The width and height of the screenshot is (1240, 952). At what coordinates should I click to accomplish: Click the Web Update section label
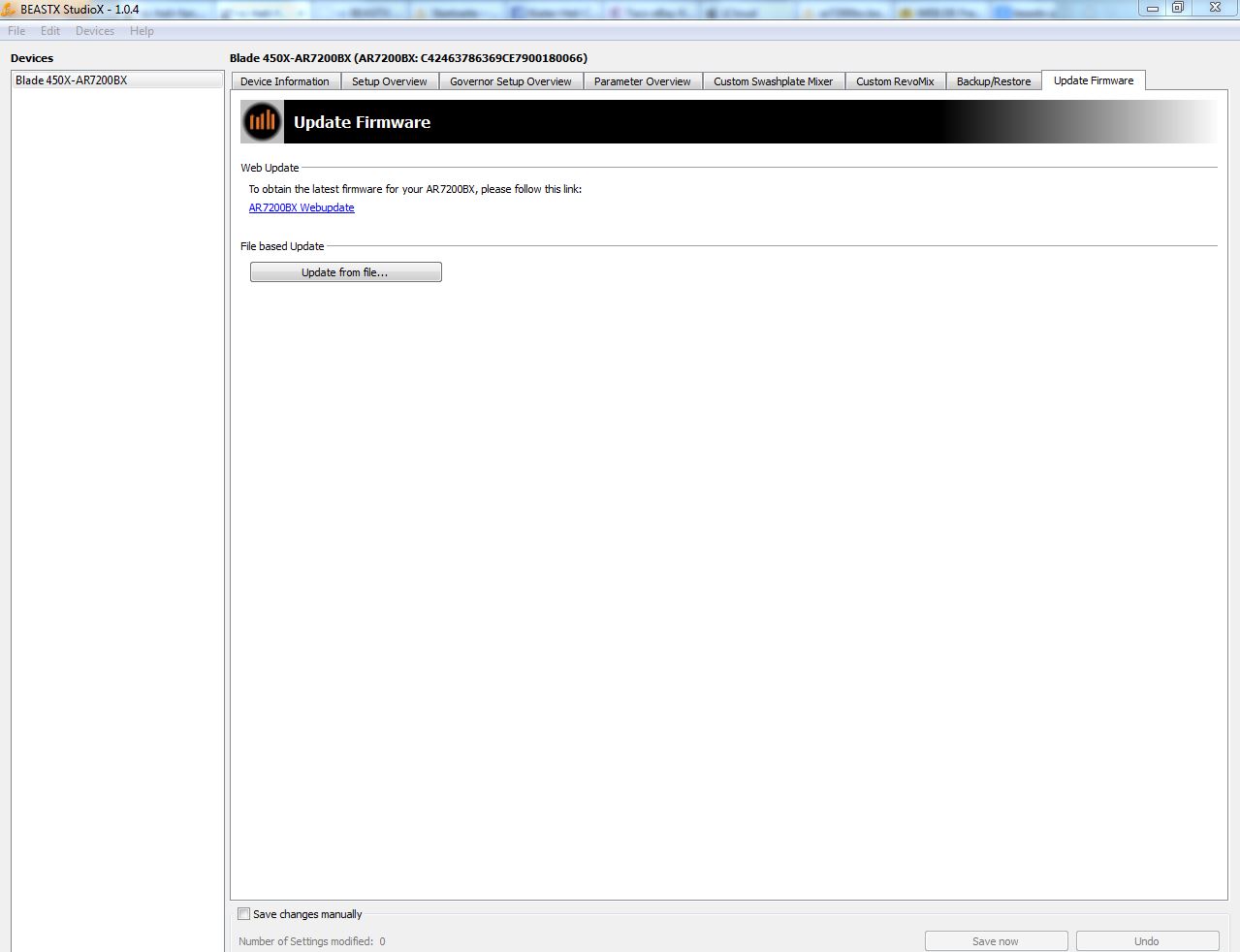point(270,168)
